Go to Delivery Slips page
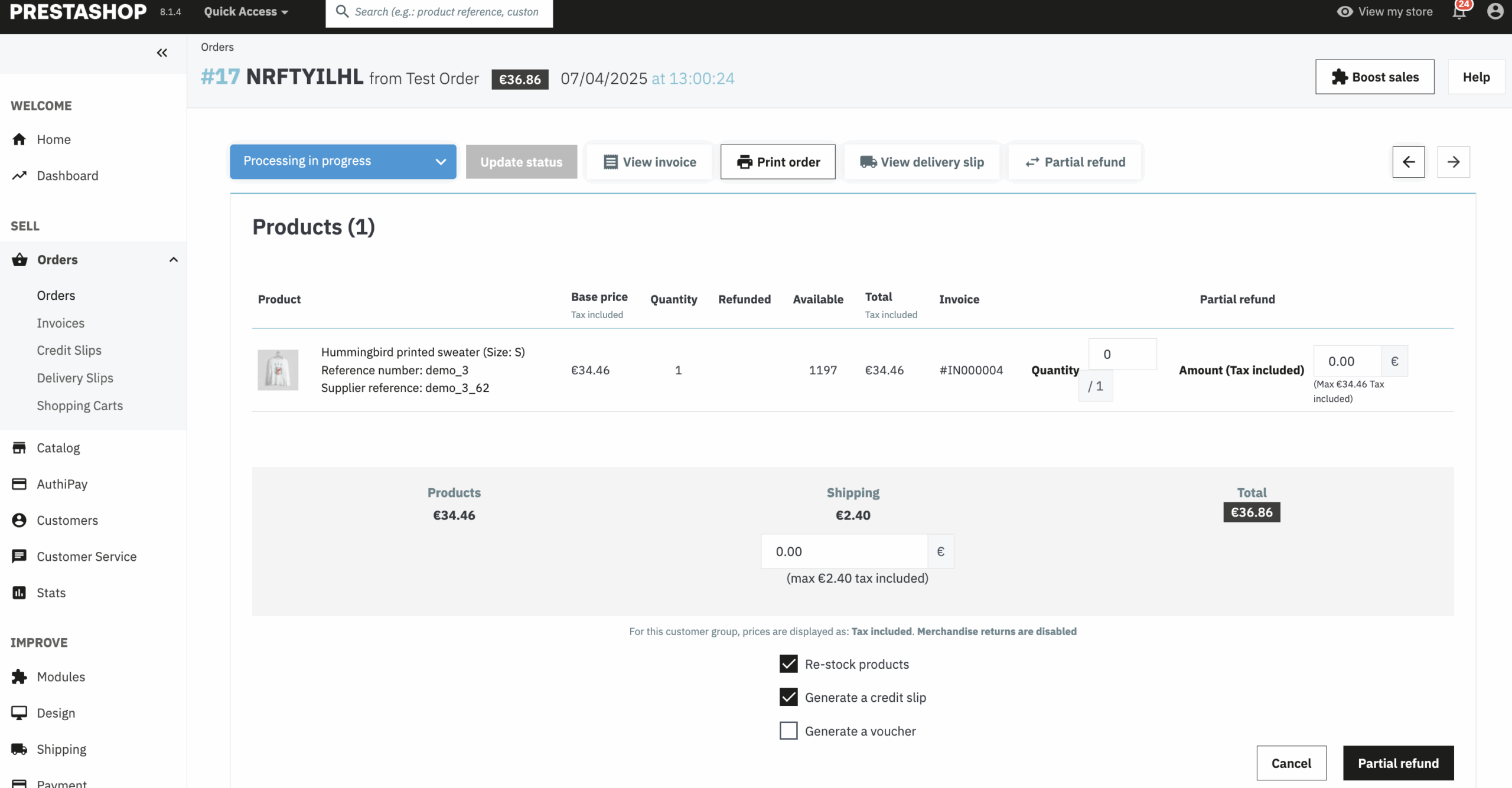Viewport: 1512px width, 788px height. tap(75, 378)
